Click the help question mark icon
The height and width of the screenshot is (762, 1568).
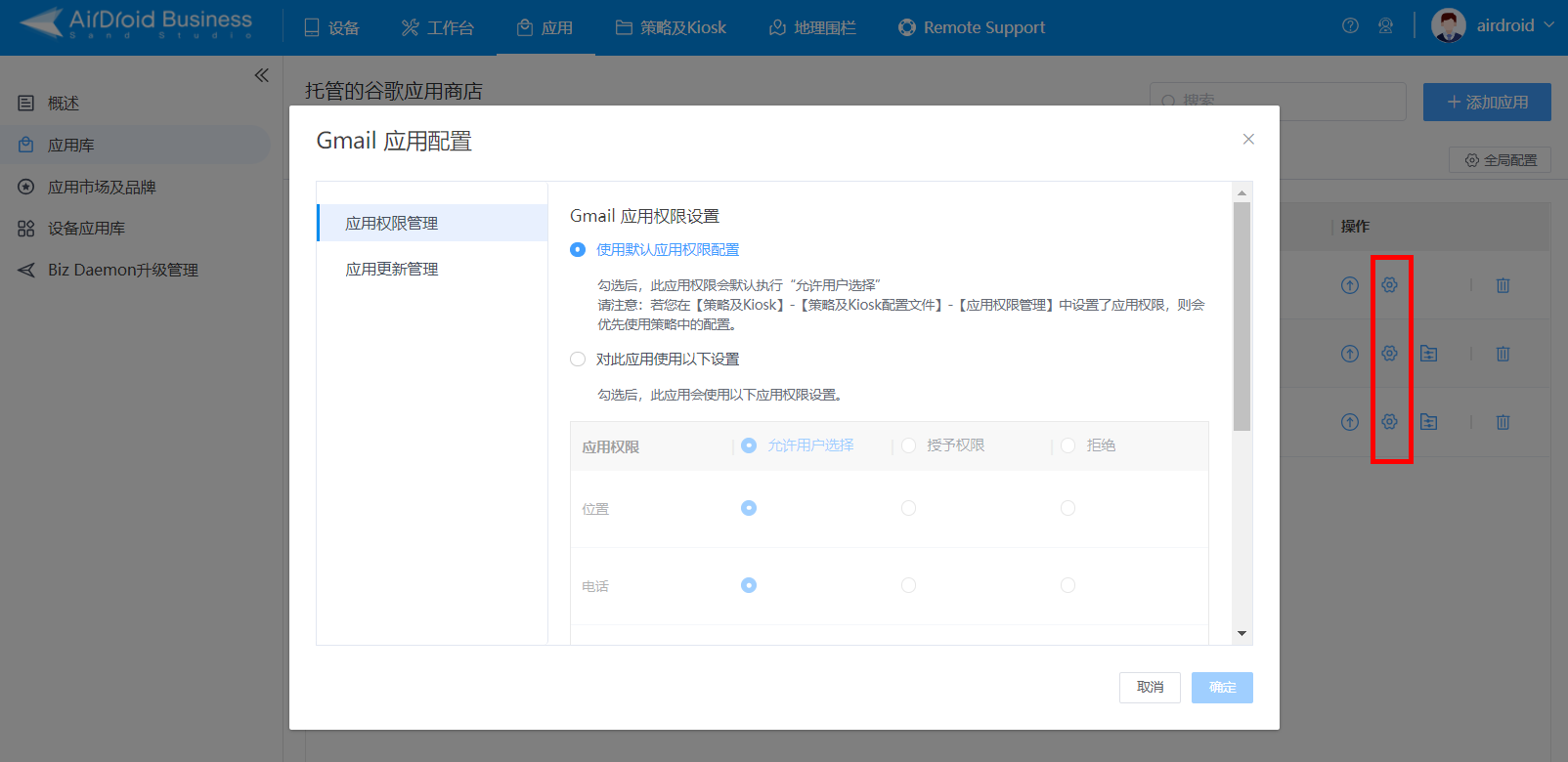pos(1350,26)
